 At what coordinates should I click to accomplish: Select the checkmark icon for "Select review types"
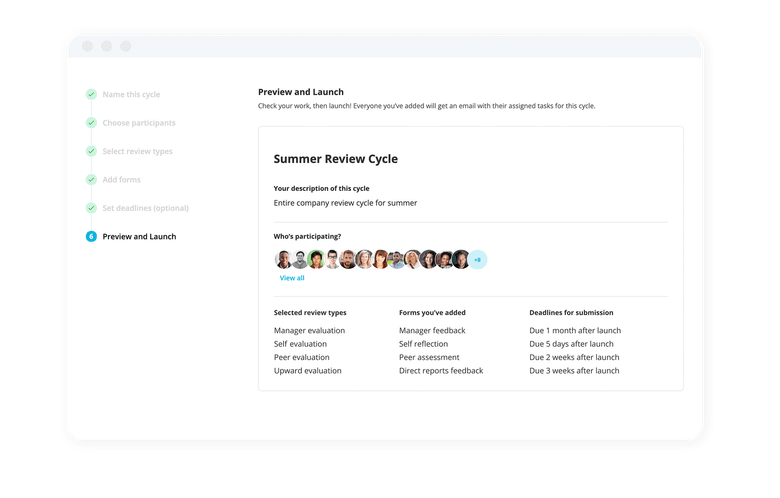pyautogui.click(x=91, y=151)
